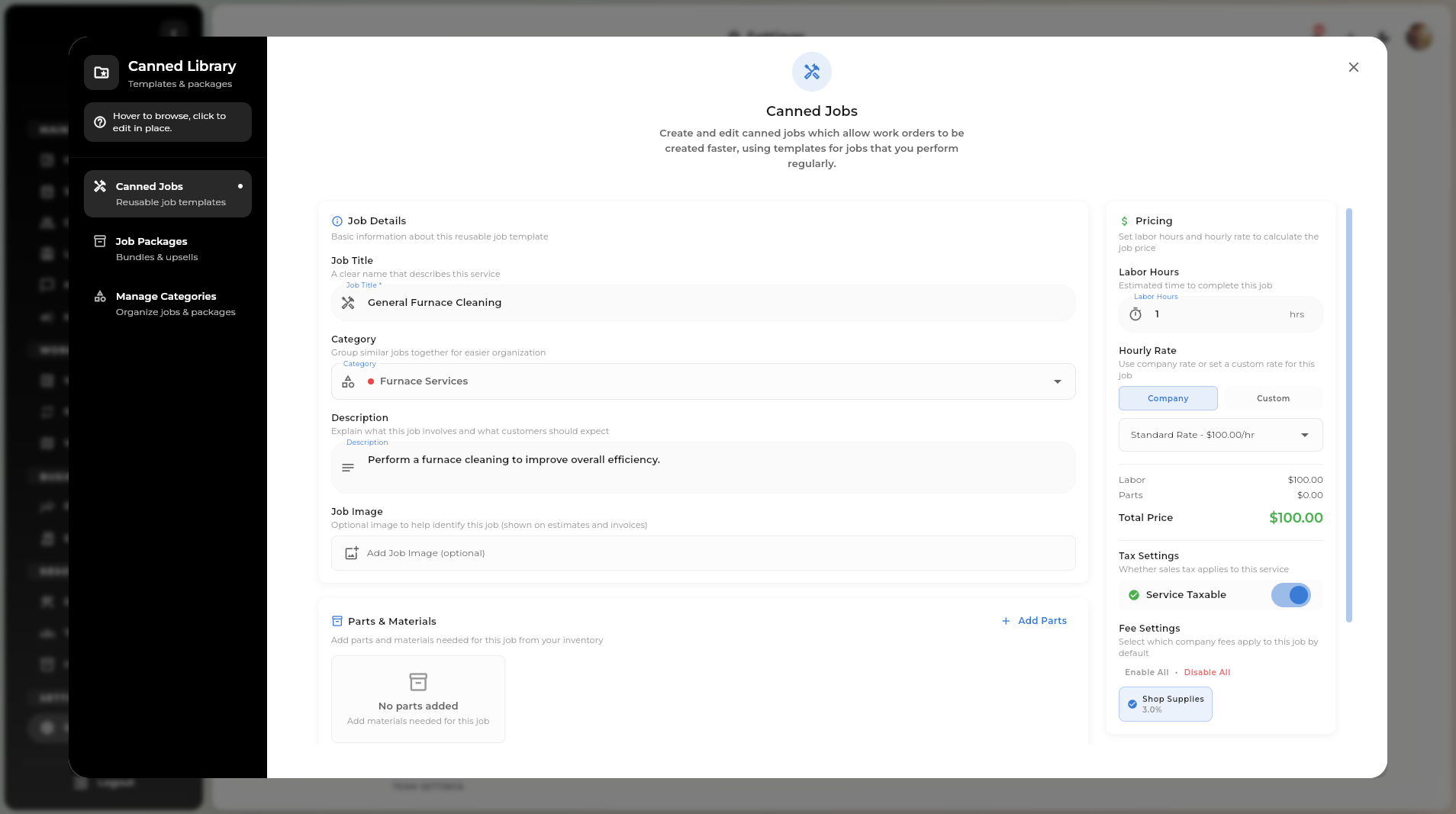1456x814 pixels.
Task: Disable the Service Taxable toggle
Action: pos(1292,595)
